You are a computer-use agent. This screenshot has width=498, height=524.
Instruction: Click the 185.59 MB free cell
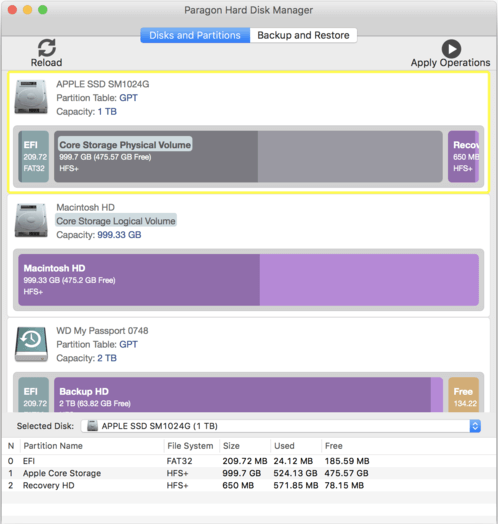[x=347, y=461]
